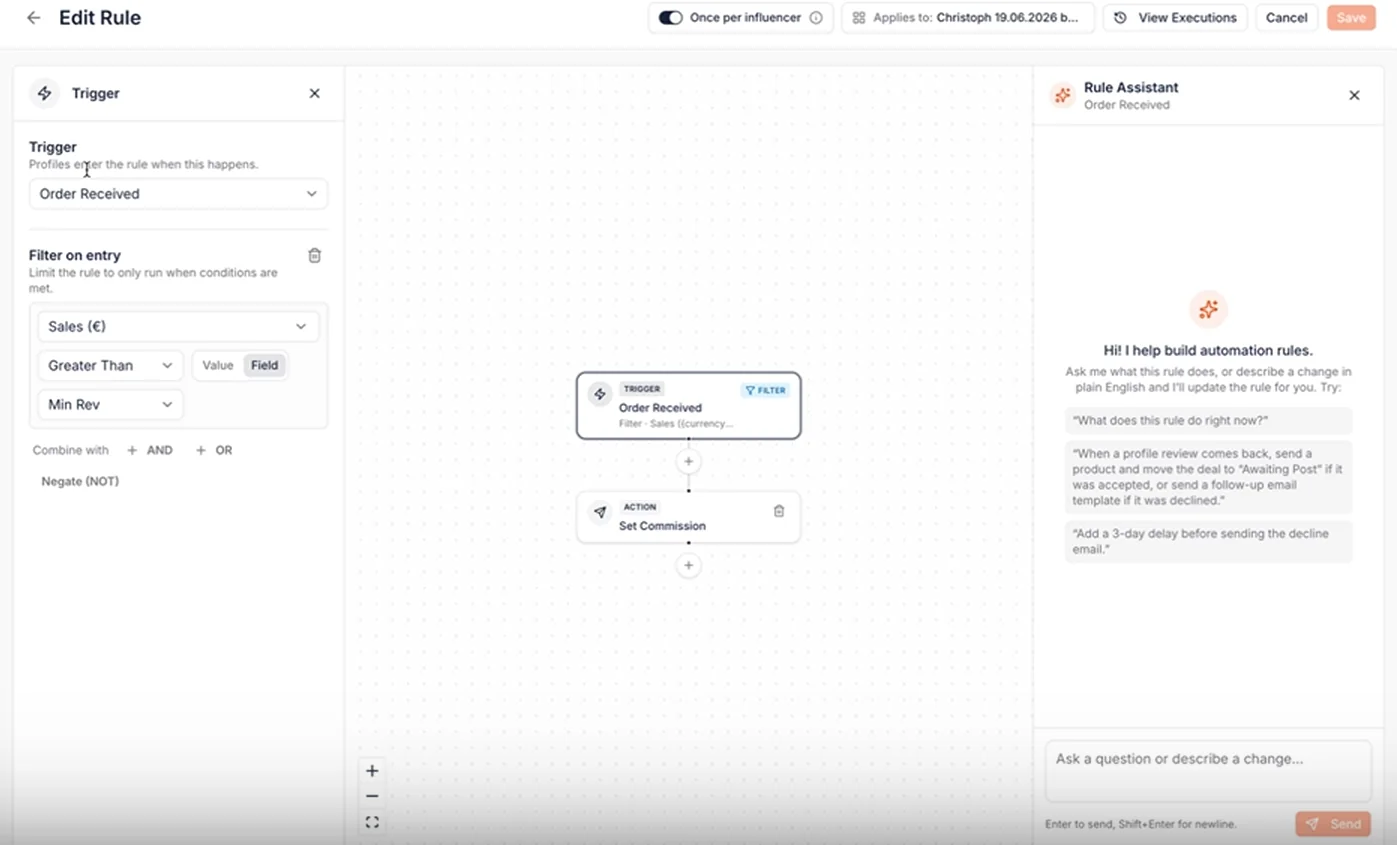Add a step after the trigger node
Viewport: 1397px width, 845px height.
[688, 461]
